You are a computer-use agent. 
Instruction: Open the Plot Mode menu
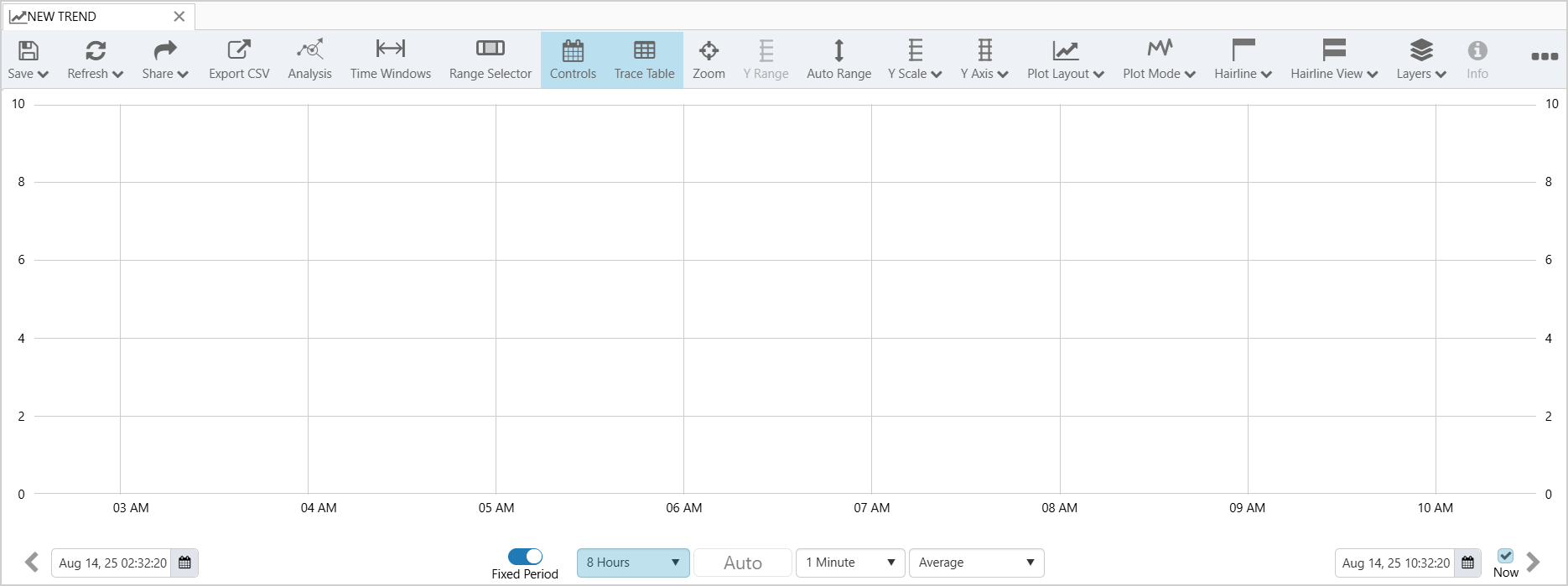(x=1159, y=60)
